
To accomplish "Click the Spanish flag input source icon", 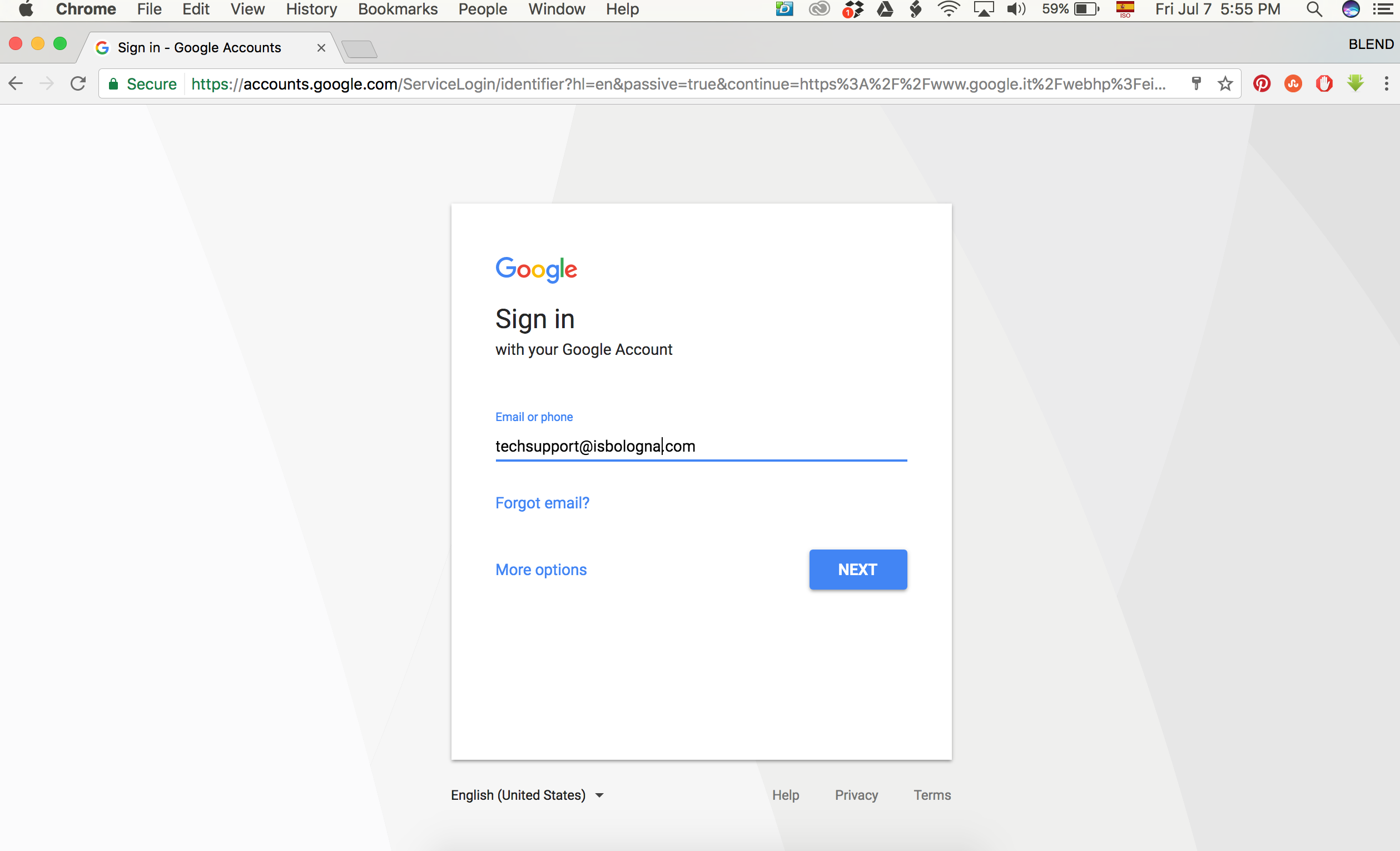I will pos(1124,9).
